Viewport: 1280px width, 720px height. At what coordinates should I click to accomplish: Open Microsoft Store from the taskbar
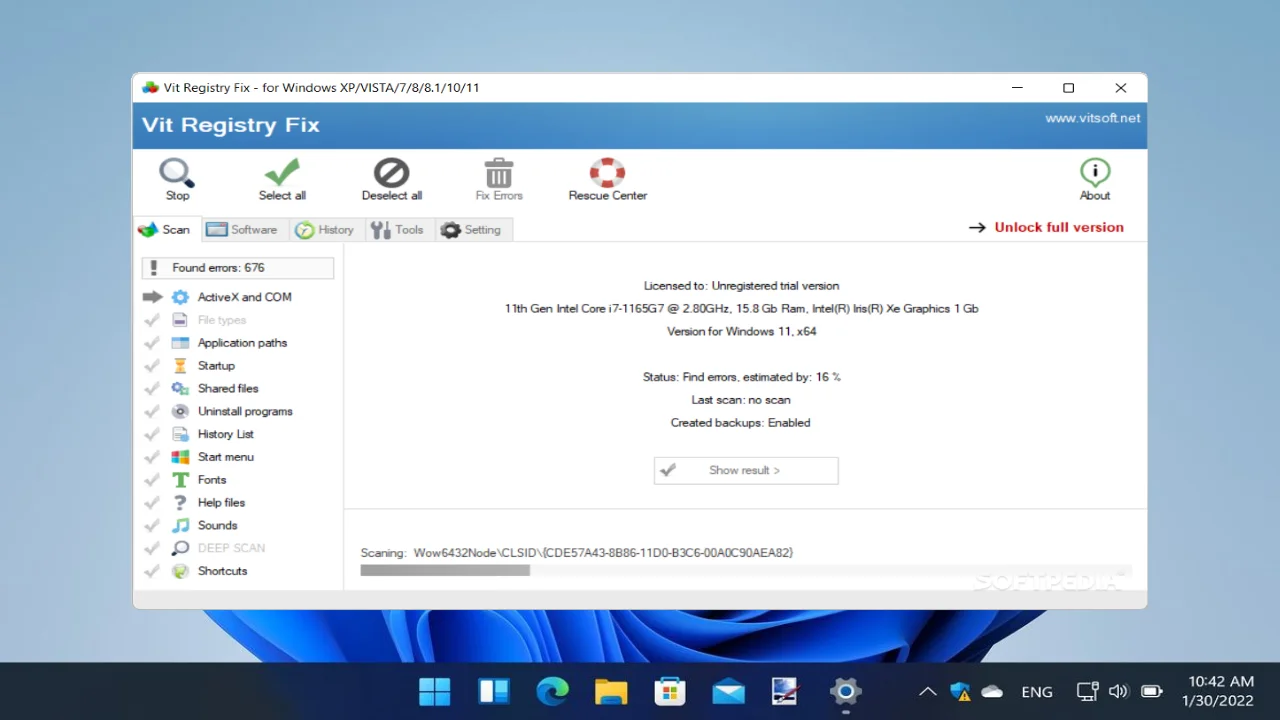click(x=670, y=691)
